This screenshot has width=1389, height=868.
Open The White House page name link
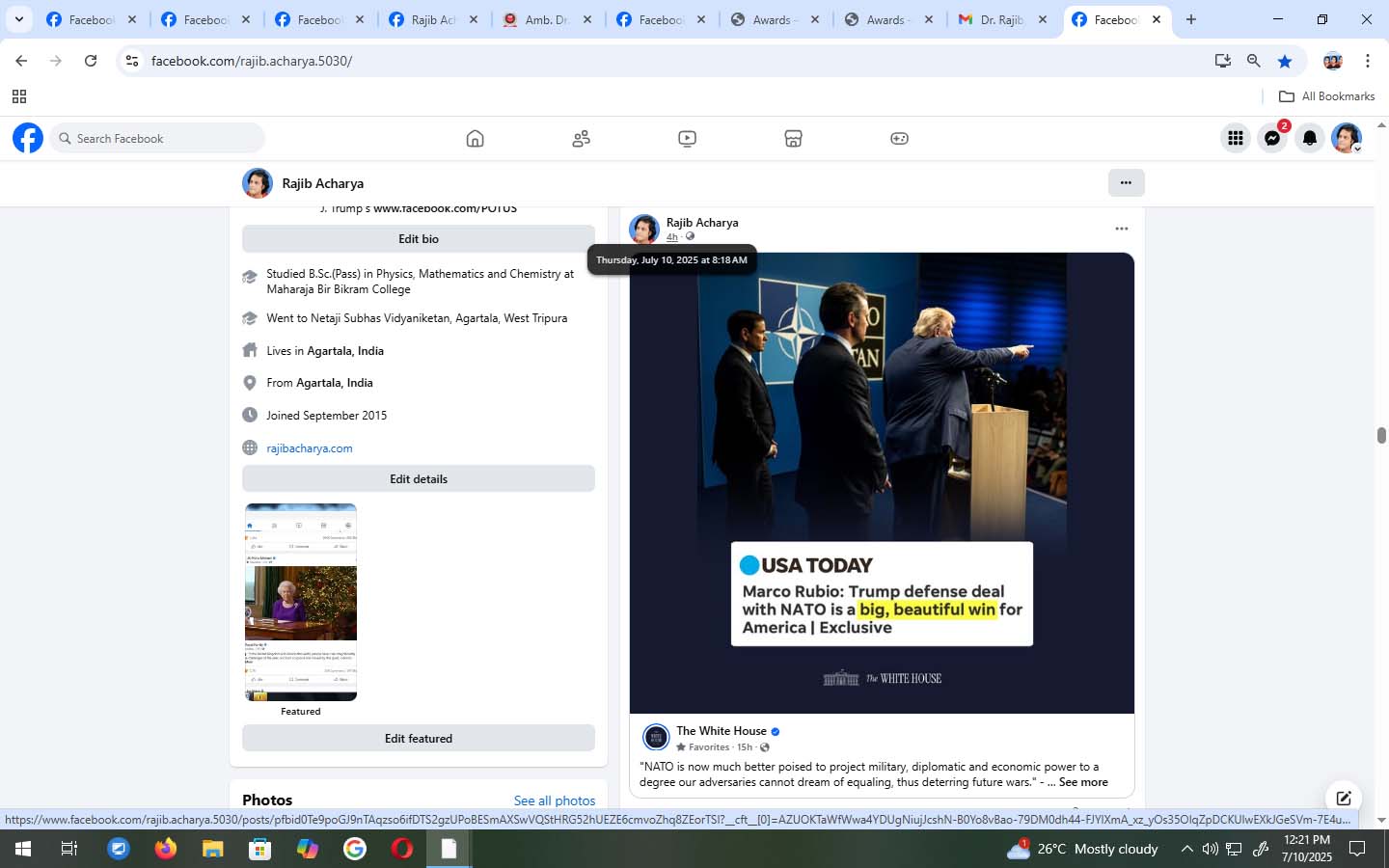click(722, 731)
